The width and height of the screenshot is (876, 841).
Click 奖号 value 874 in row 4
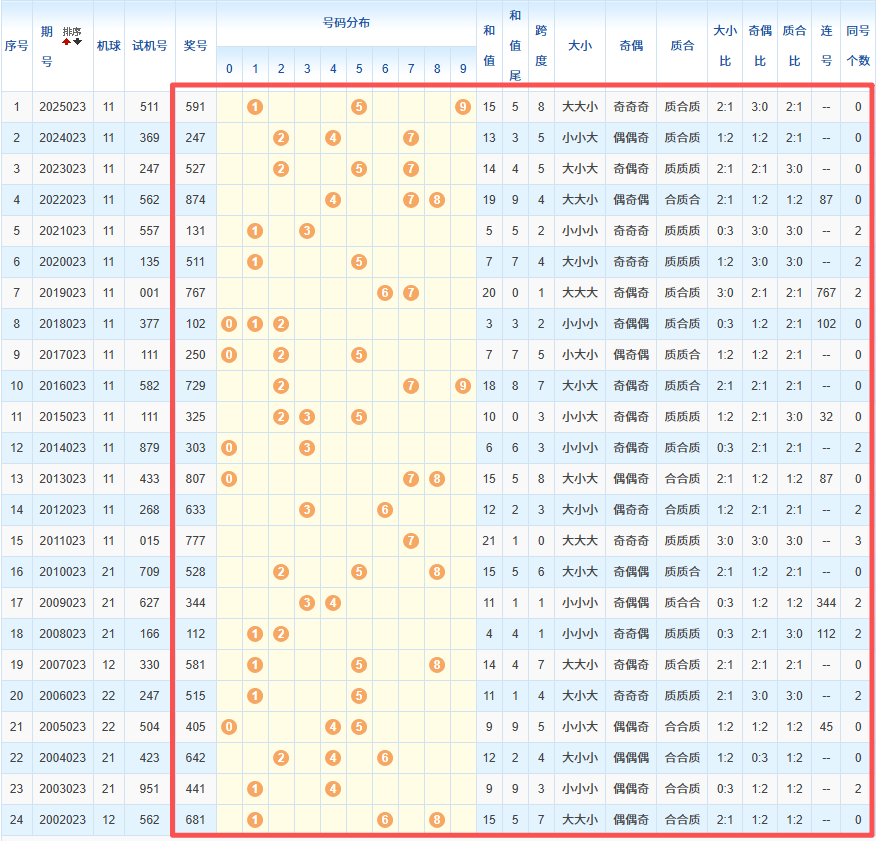coord(196,200)
